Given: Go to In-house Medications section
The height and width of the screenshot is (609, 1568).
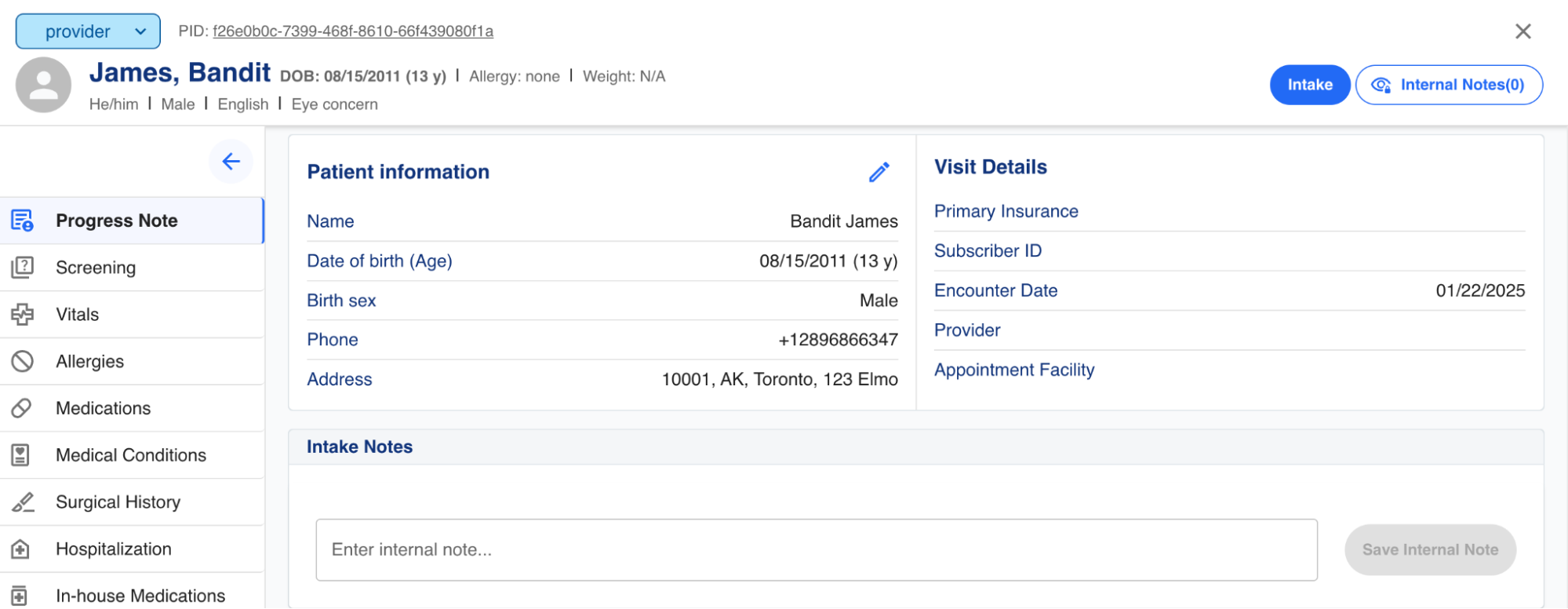Looking at the screenshot, I should click(x=140, y=596).
